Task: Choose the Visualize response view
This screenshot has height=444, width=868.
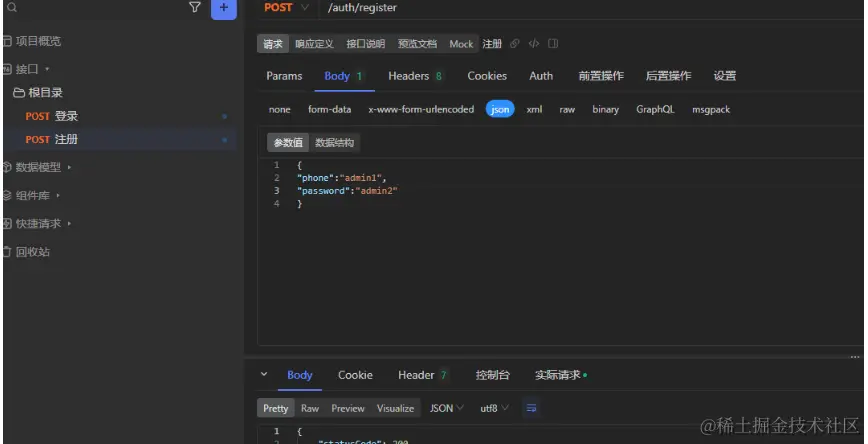Action: (x=395, y=409)
